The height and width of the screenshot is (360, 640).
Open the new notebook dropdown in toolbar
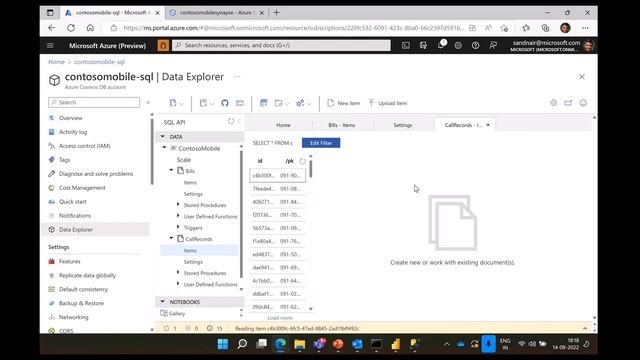tap(206, 103)
